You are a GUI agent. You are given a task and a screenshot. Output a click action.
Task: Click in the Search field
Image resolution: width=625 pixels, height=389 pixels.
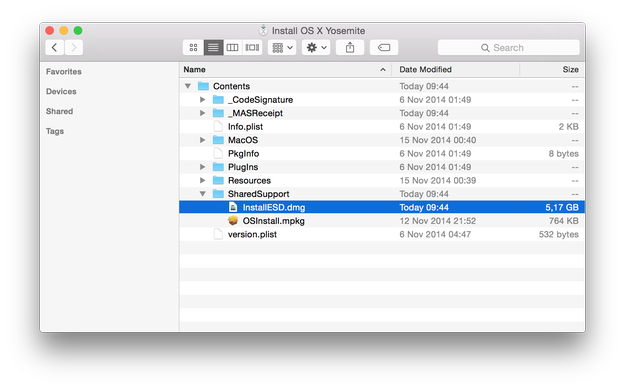click(508, 48)
